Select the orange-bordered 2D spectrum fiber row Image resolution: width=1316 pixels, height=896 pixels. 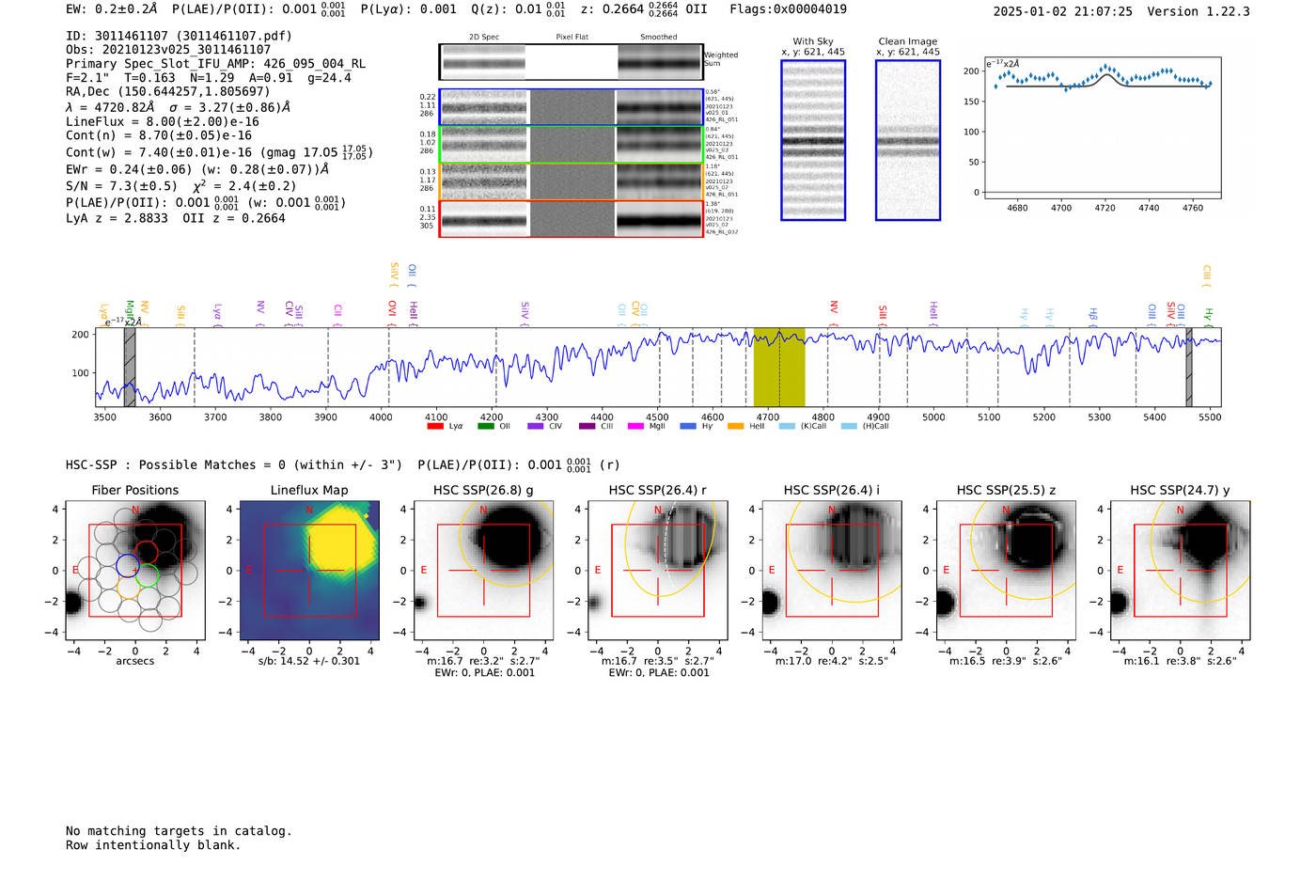click(571, 181)
